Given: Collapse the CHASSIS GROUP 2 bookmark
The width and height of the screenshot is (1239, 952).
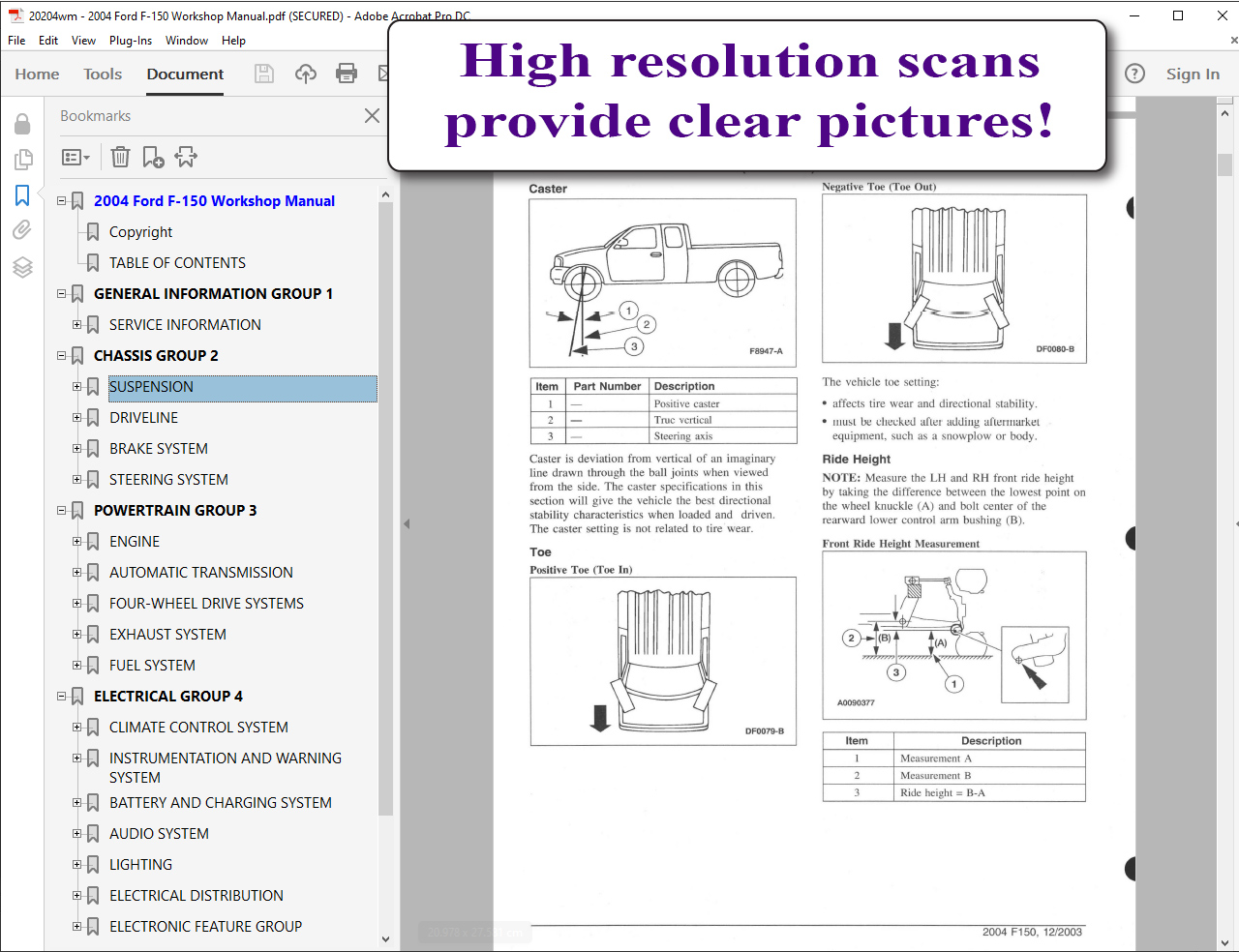Looking at the screenshot, I should 62,356.
